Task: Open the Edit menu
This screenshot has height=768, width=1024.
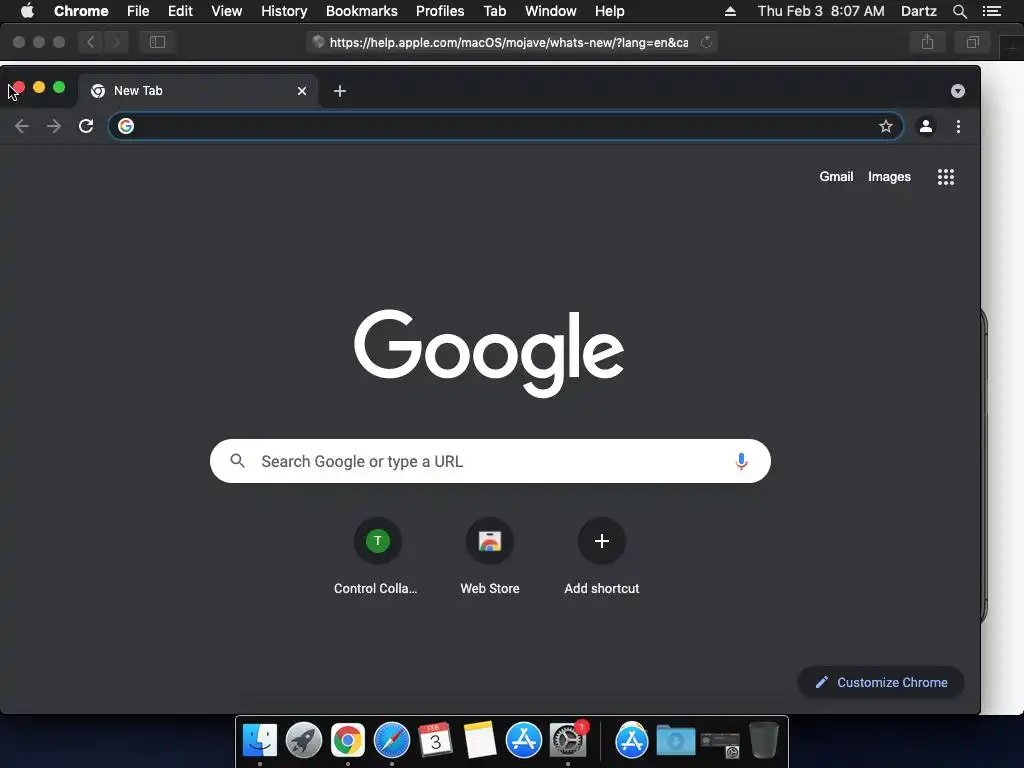Action: [180, 11]
